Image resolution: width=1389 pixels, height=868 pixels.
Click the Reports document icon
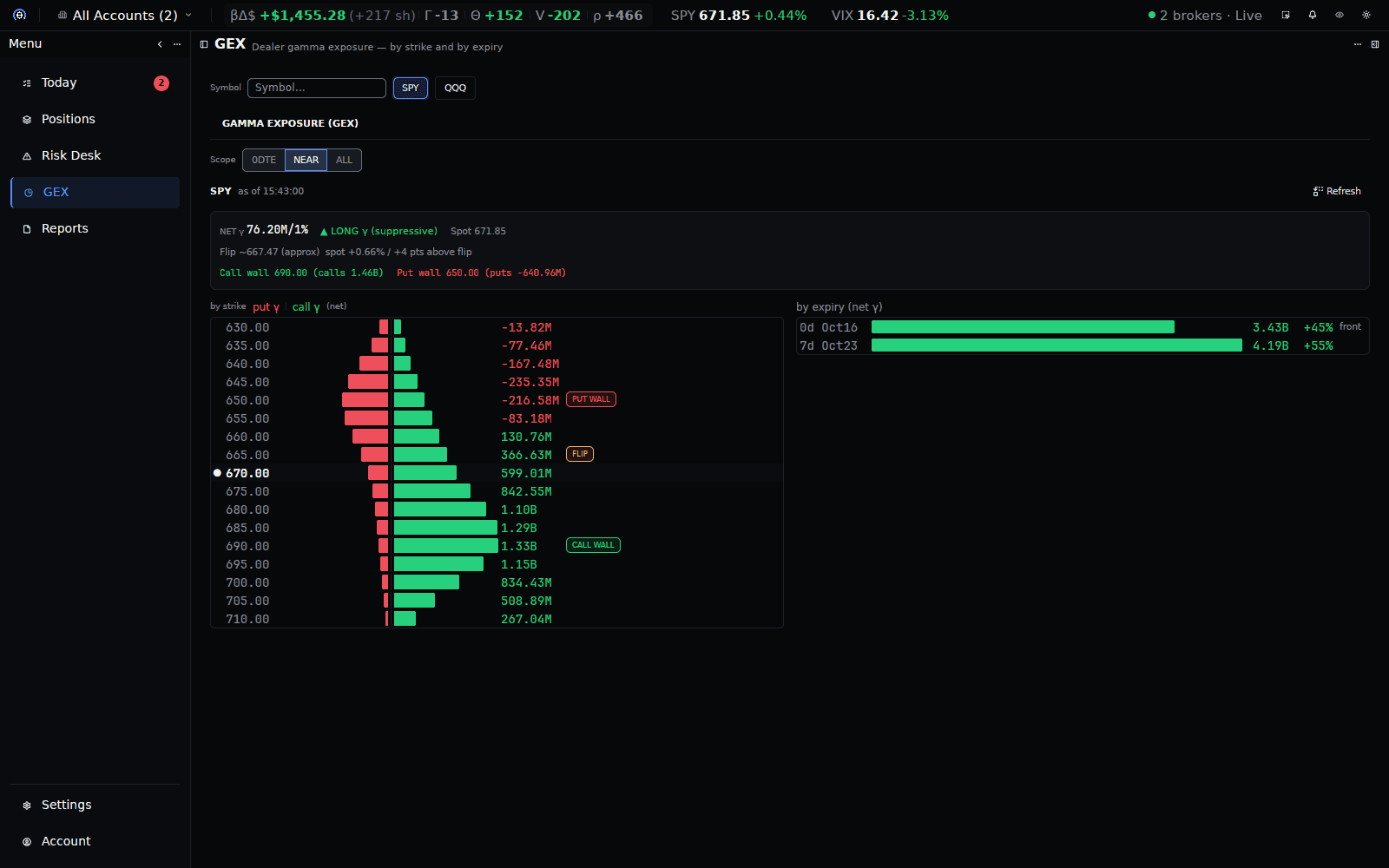point(27,229)
